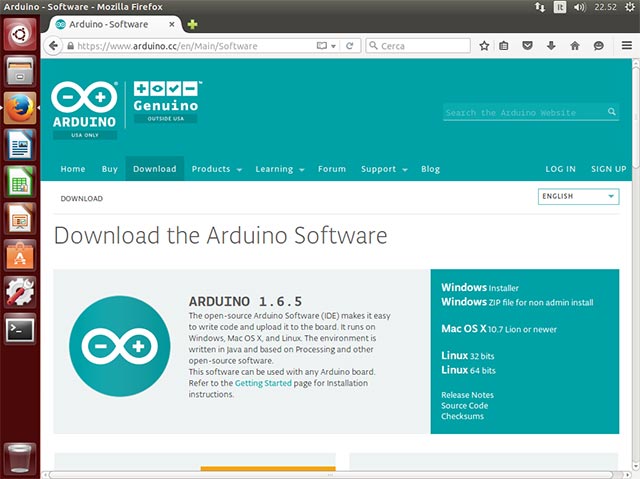This screenshot has height=479, width=640.
Task: Click the Genuino logo in header
Action: (166, 102)
